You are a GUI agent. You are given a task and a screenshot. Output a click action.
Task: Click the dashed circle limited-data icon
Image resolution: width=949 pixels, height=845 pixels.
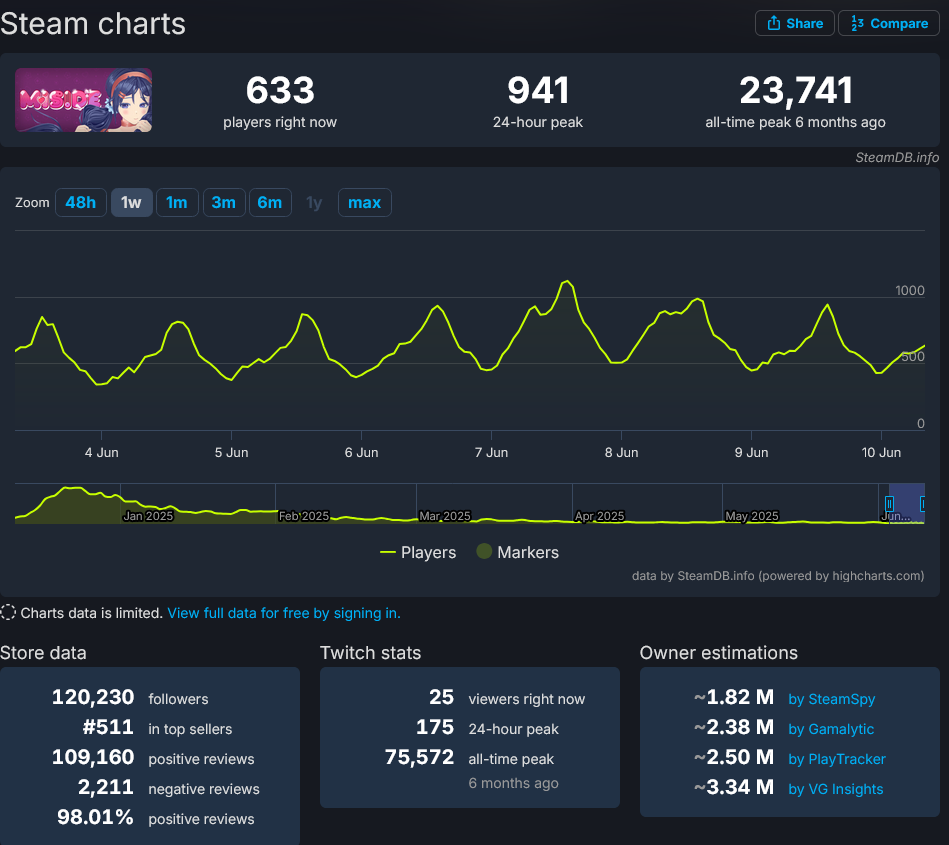(x=8, y=612)
